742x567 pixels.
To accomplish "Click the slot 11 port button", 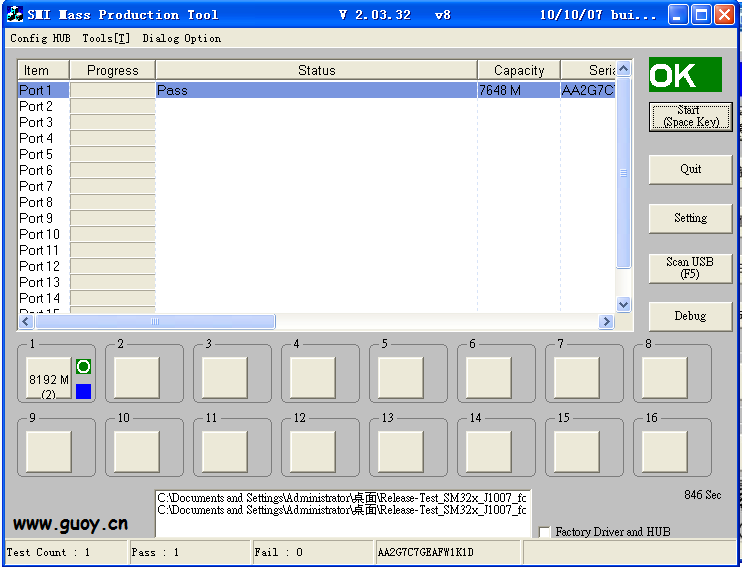I will pos(225,452).
